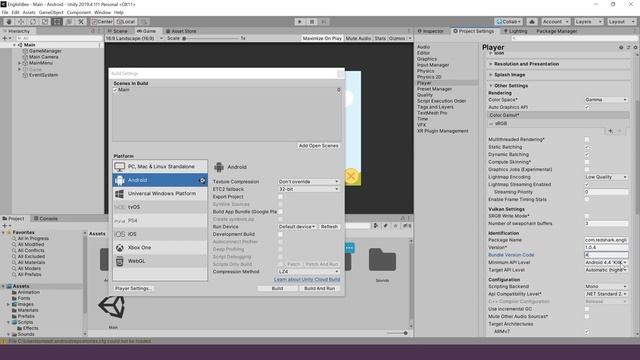Open Learn about Unity Cloud Build link
This screenshot has width=640, height=360.
point(307,280)
